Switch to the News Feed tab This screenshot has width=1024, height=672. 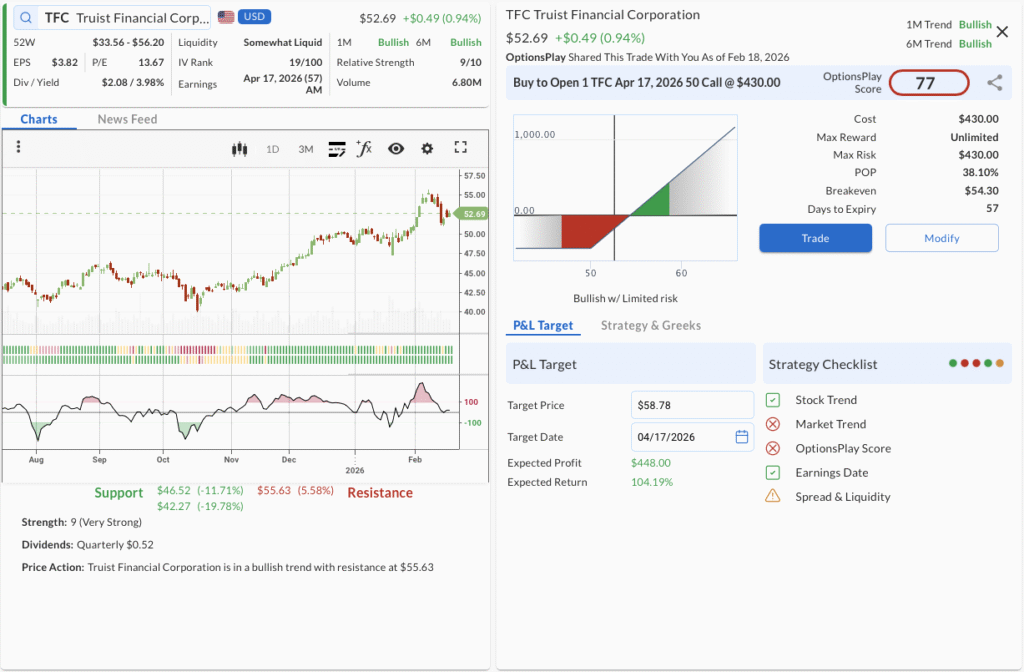coord(127,119)
